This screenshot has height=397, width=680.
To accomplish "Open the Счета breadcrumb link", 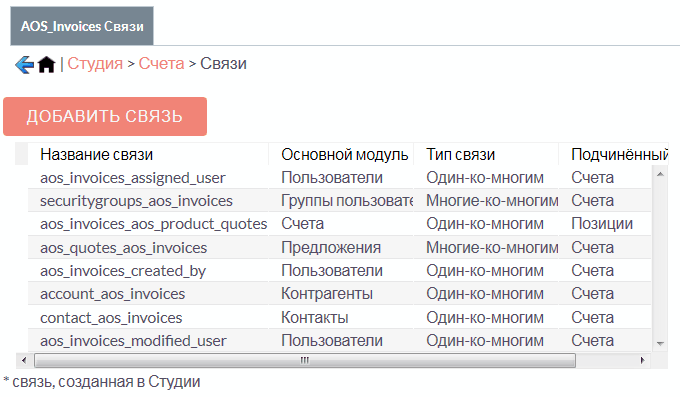I will point(161,64).
